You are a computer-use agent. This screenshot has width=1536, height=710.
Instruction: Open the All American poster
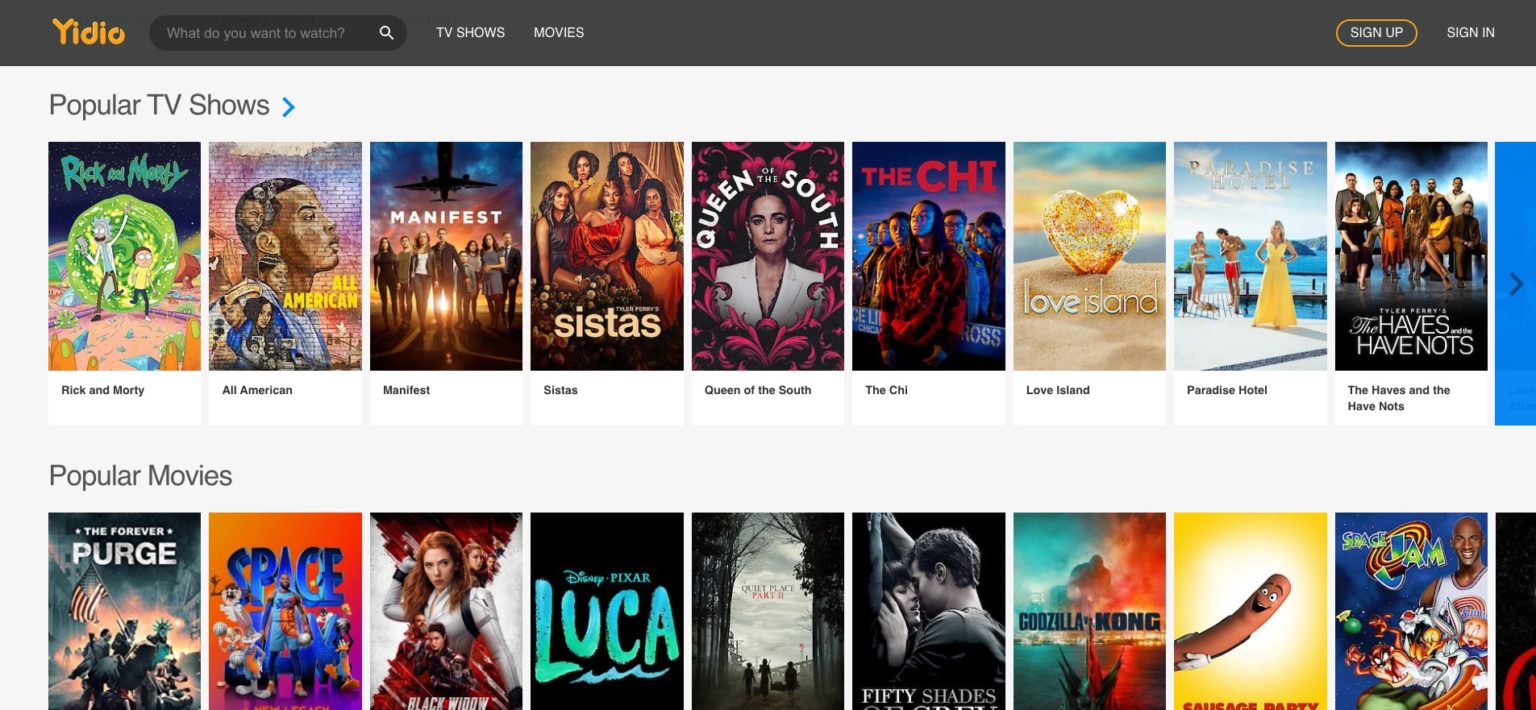click(x=285, y=255)
